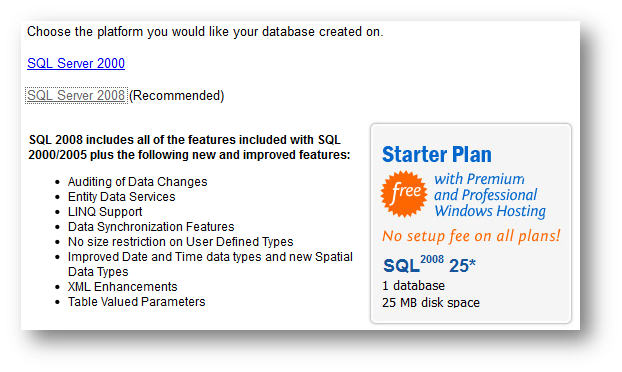Viewport: 622px width, 372px height.
Task: Click the 'Choose the platform' instruction text
Action: coord(205,32)
